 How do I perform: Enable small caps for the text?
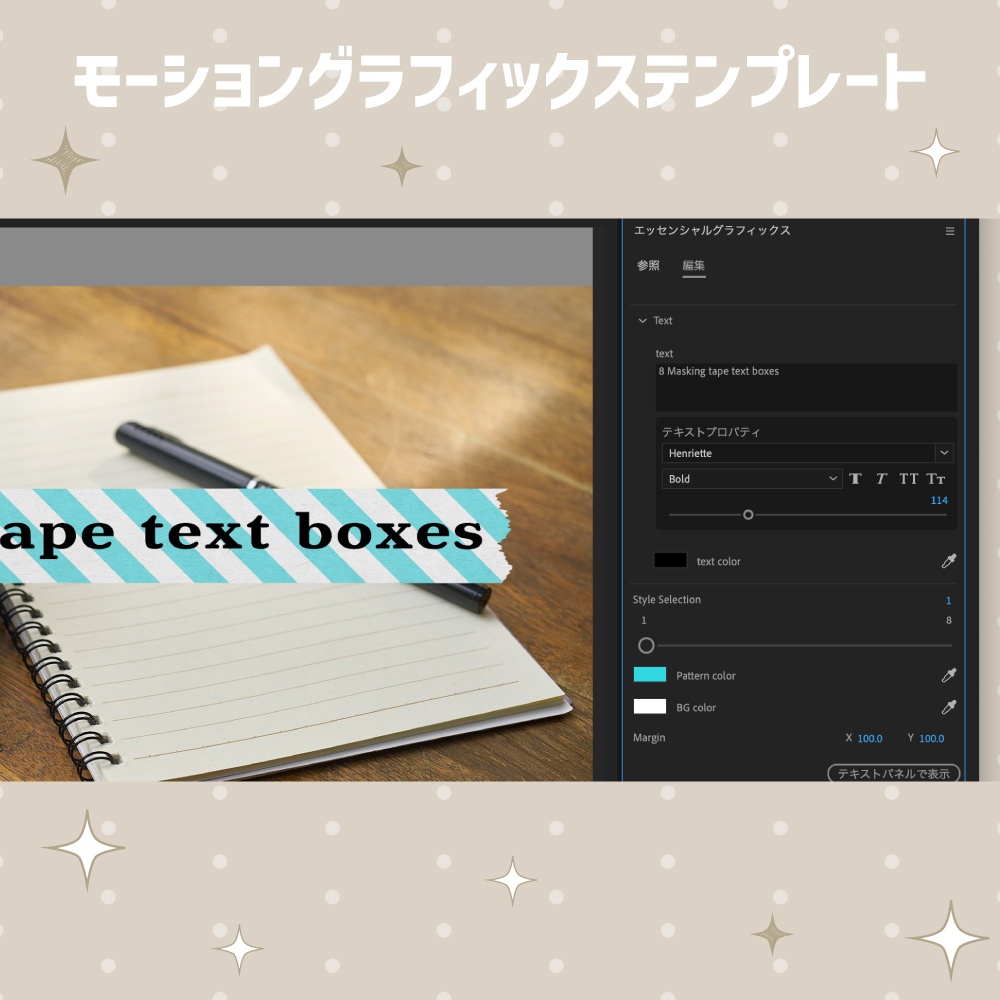(x=936, y=478)
